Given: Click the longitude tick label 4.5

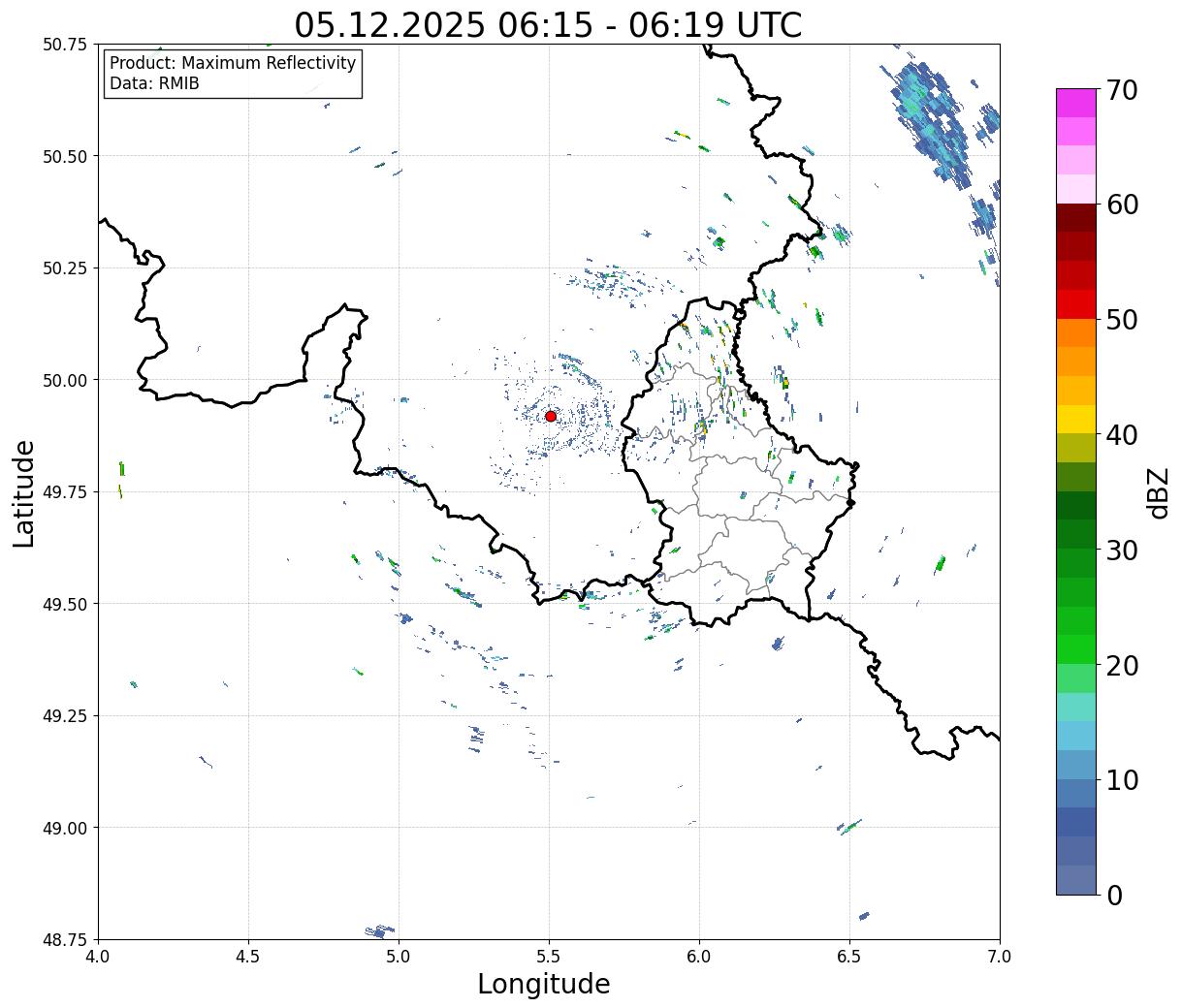Looking at the screenshot, I should (x=248, y=956).
